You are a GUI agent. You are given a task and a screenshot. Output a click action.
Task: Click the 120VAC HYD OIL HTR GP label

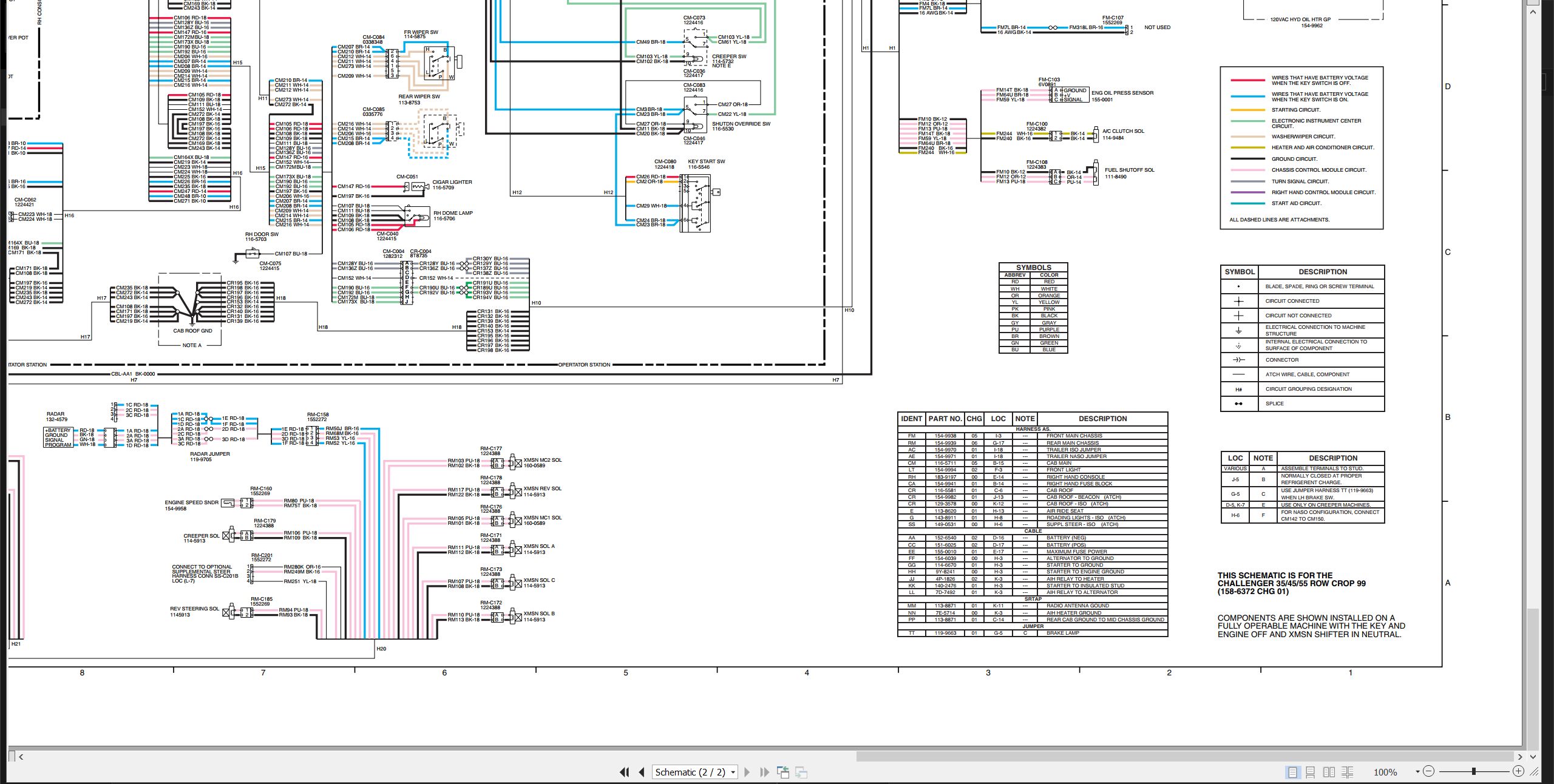pyautogui.click(x=1300, y=19)
